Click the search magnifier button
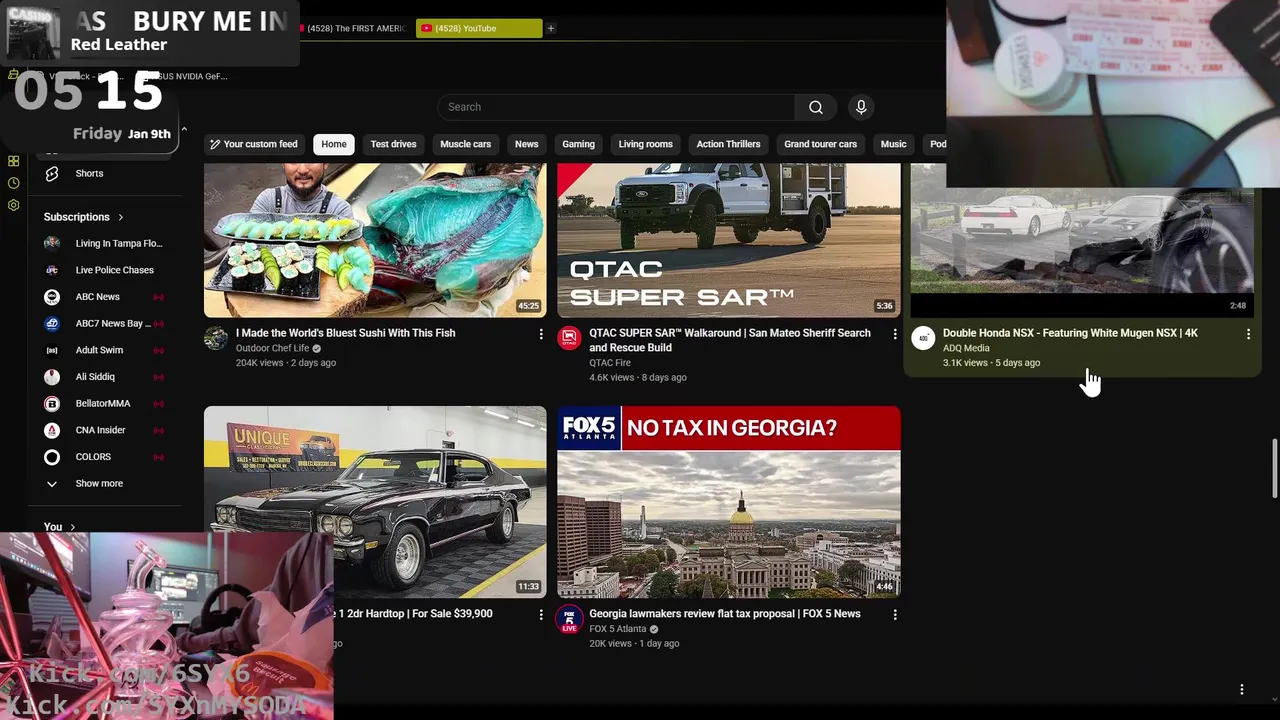 [x=816, y=107]
